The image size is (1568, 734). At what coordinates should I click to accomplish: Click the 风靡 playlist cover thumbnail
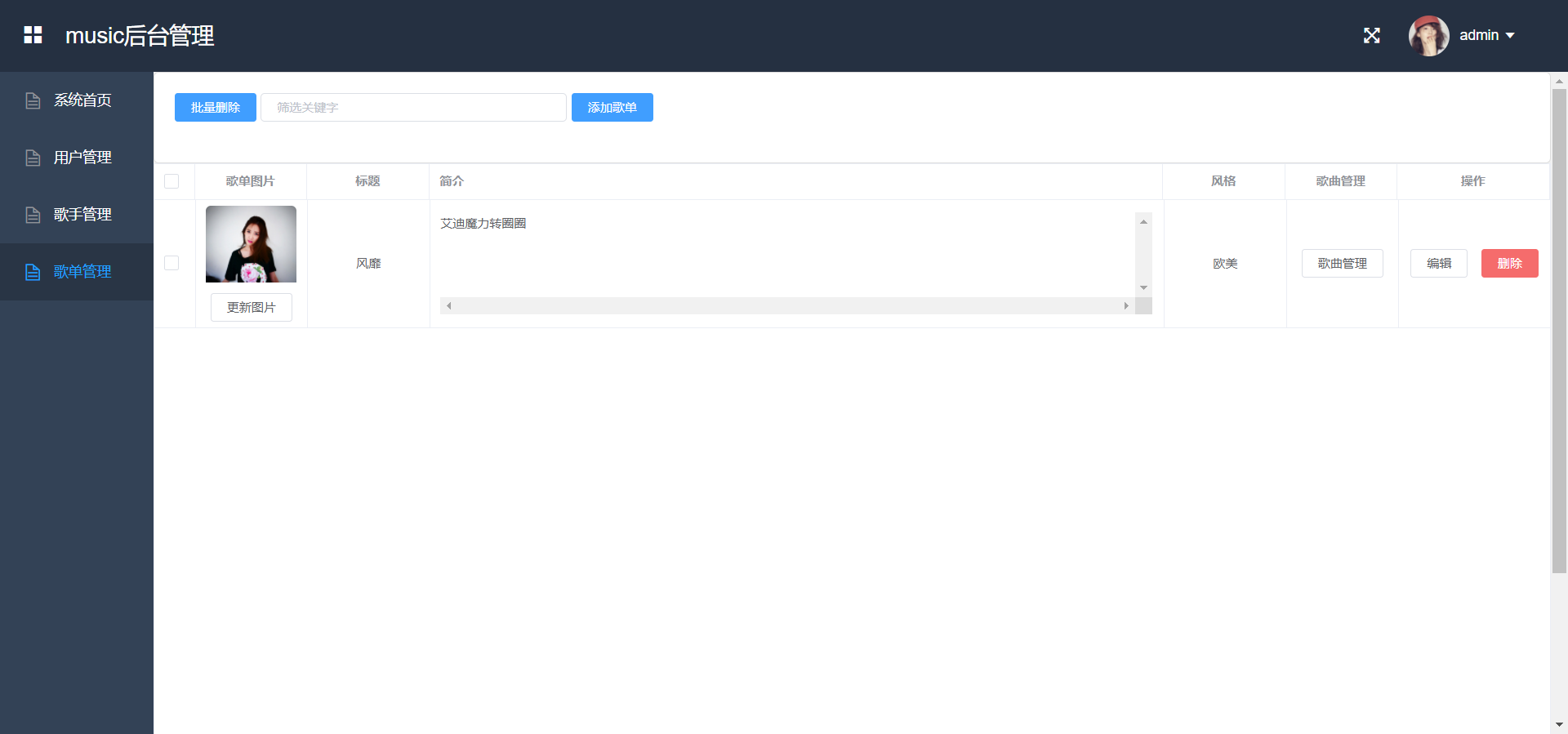251,244
